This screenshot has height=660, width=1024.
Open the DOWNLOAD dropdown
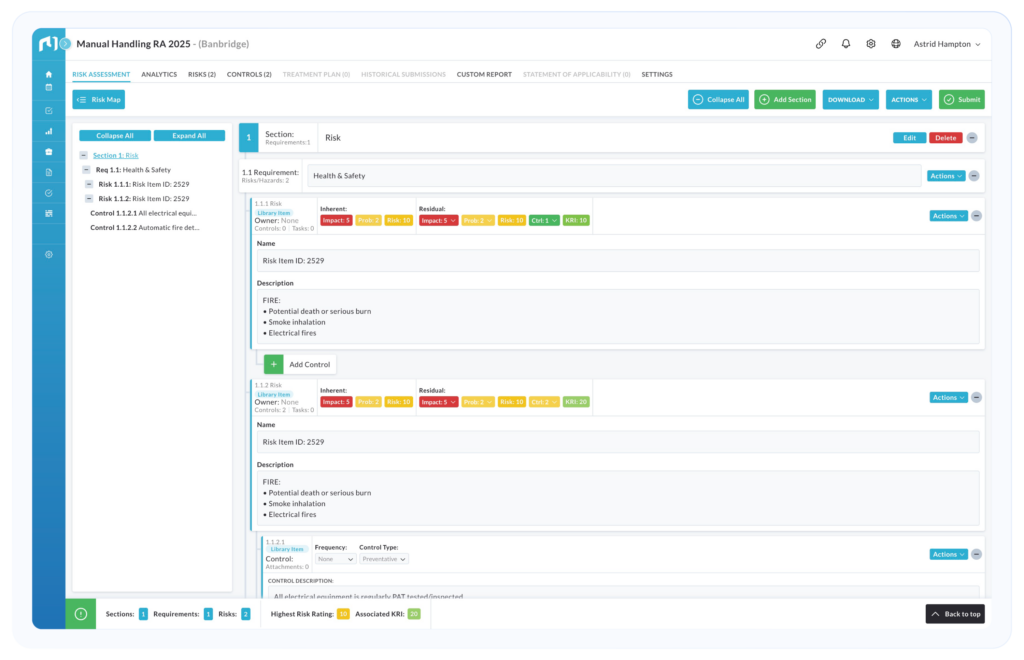pyautogui.click(x=850, y=100)
